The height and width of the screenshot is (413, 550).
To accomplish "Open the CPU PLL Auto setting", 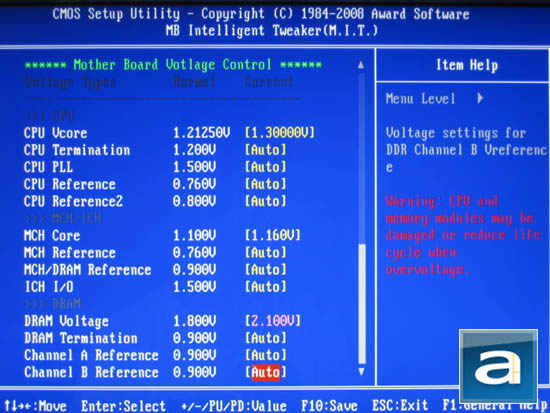I will click(266, 167).
